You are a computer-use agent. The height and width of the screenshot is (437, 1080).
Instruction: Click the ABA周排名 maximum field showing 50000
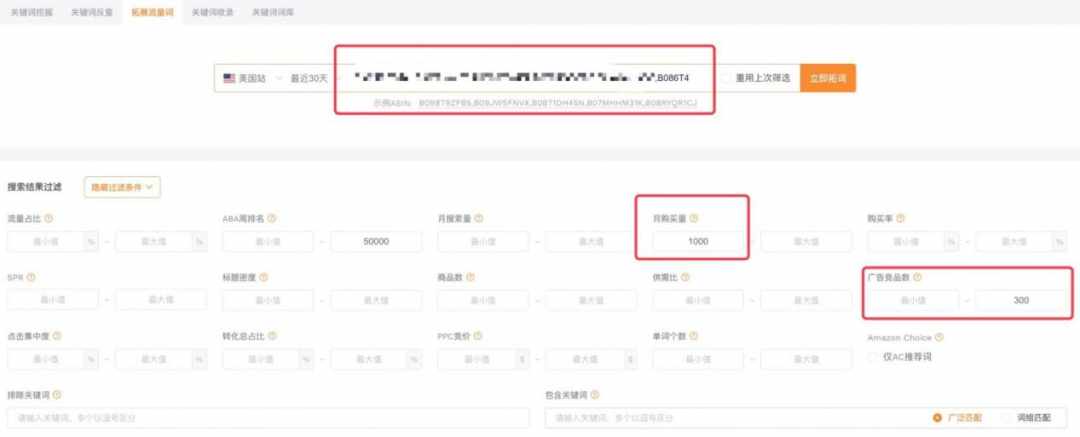375,241
